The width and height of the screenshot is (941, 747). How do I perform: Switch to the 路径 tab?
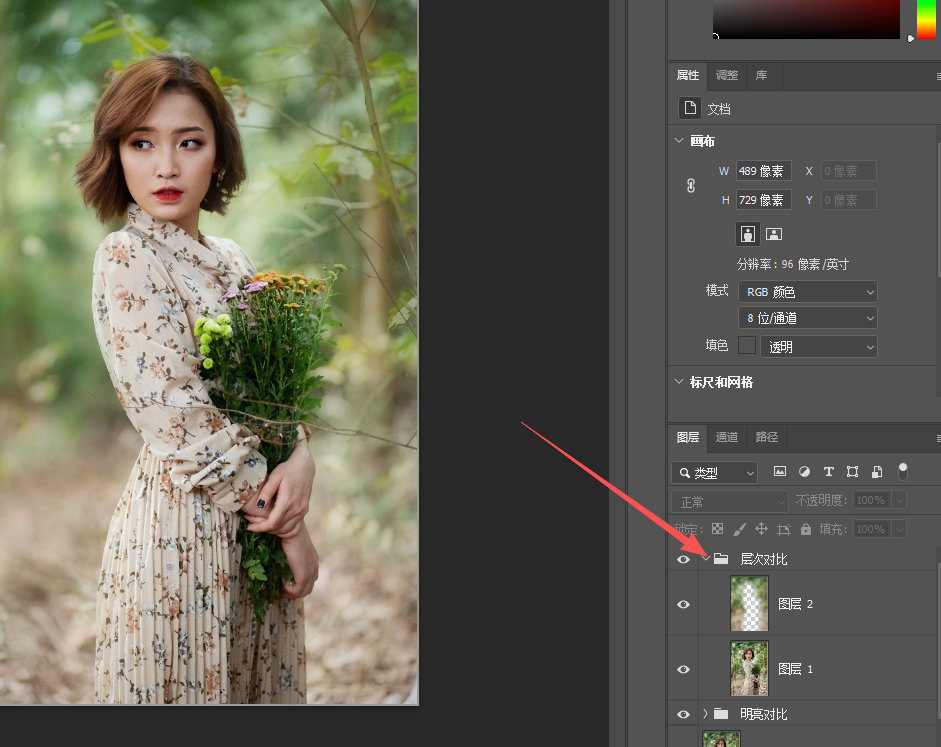pos(766,437)
